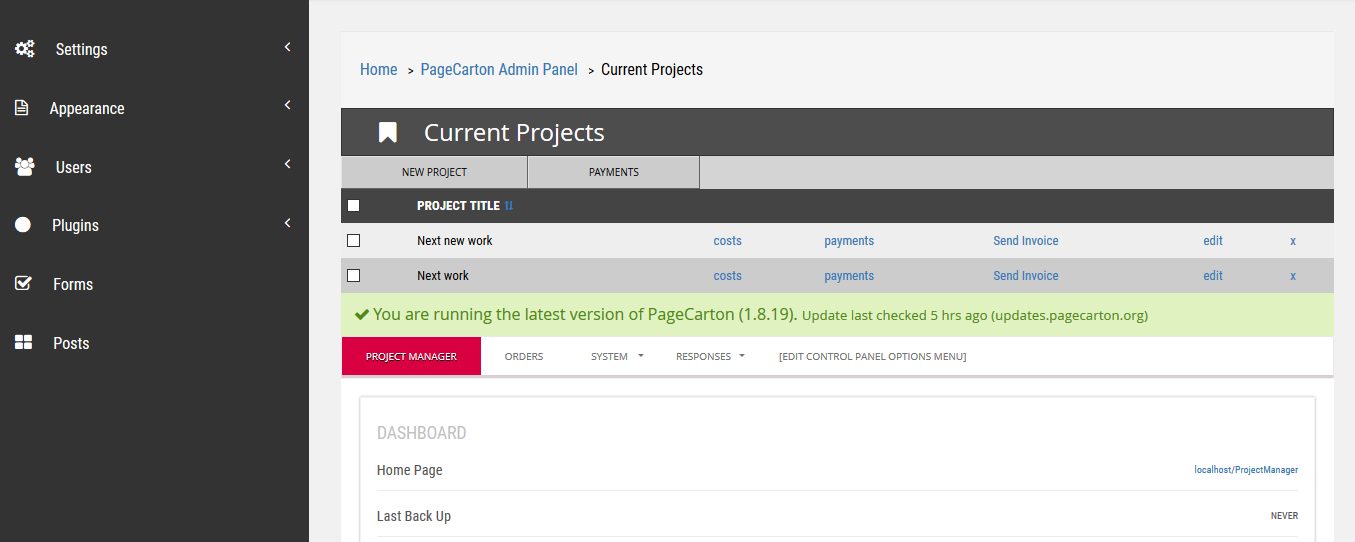Select the Project Manager tab

tap(411, 356)
